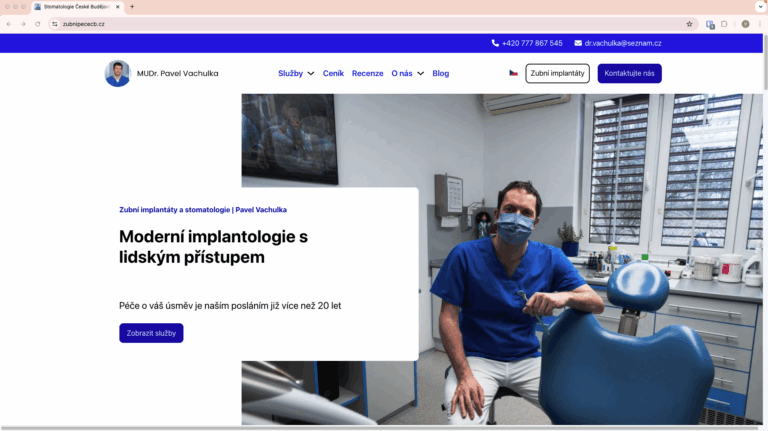Open the Ceník menu item
The height and width of the screenshot is (431, 768).
333,73
